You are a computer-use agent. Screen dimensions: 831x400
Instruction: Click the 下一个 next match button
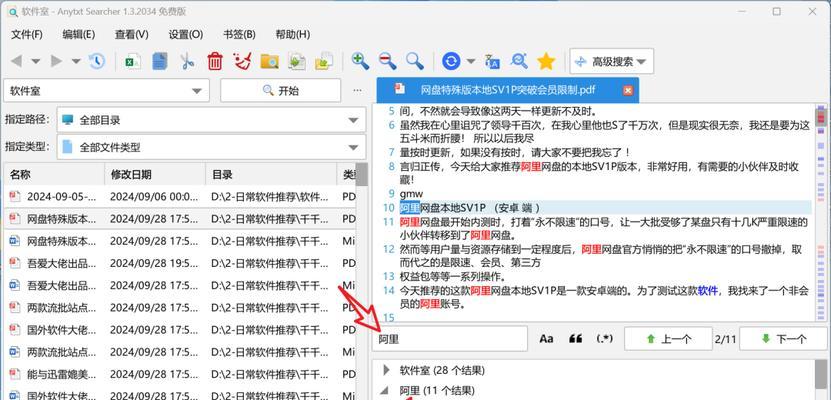[783, 339]
